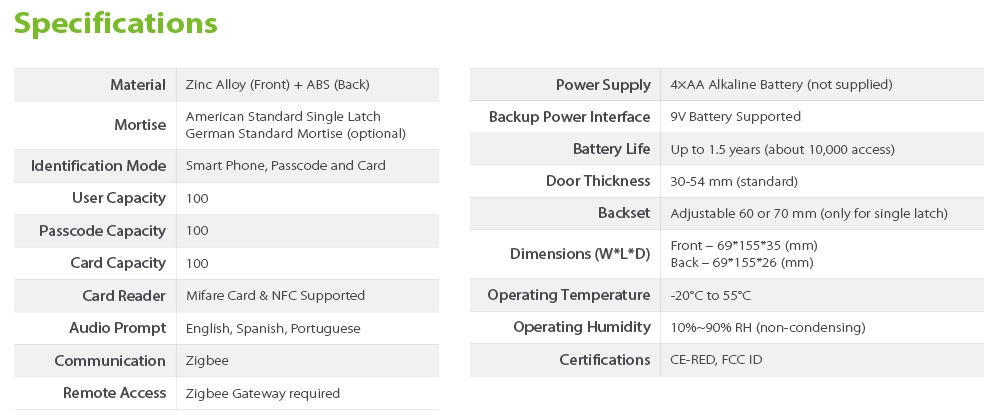The height and width of the screenshot is (415, 1000).
Task: Click the Passcode Capacity label
Action: (102, 231)
